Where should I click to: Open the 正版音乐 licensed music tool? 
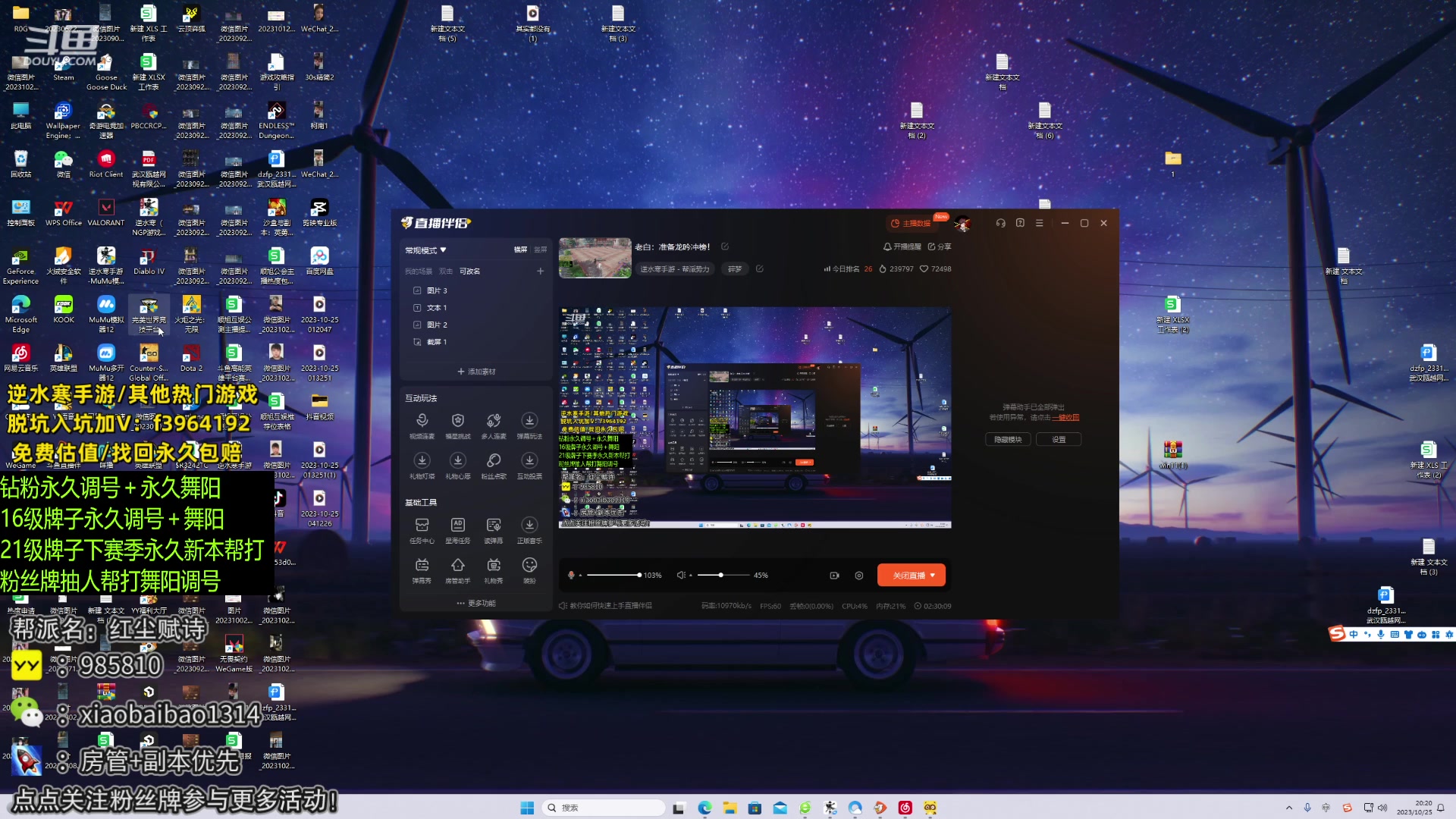529,530
